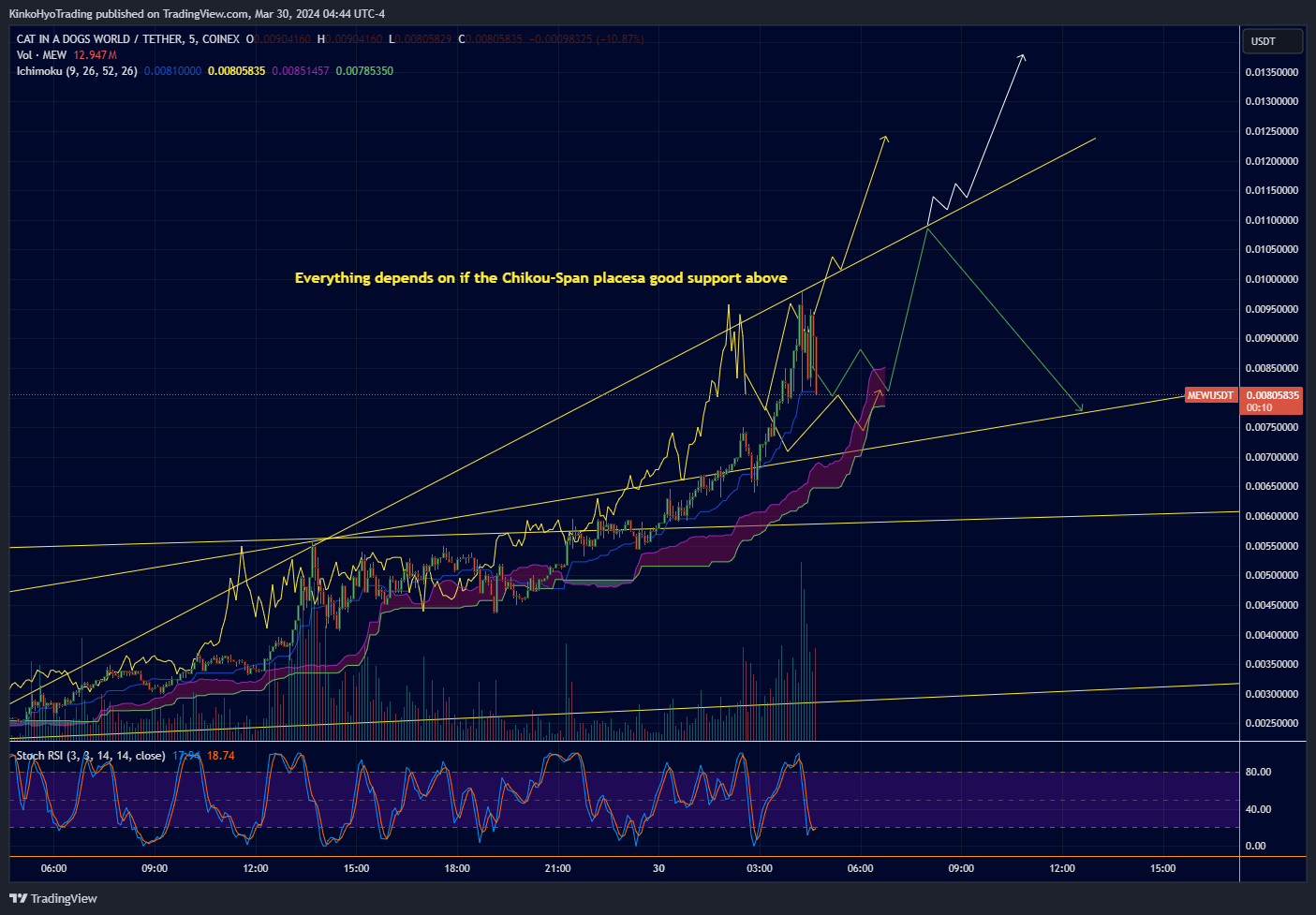1316x915 pixels.
Task: Click the 80.00 Stoch RSI axis label
Action: point(1258,772)
